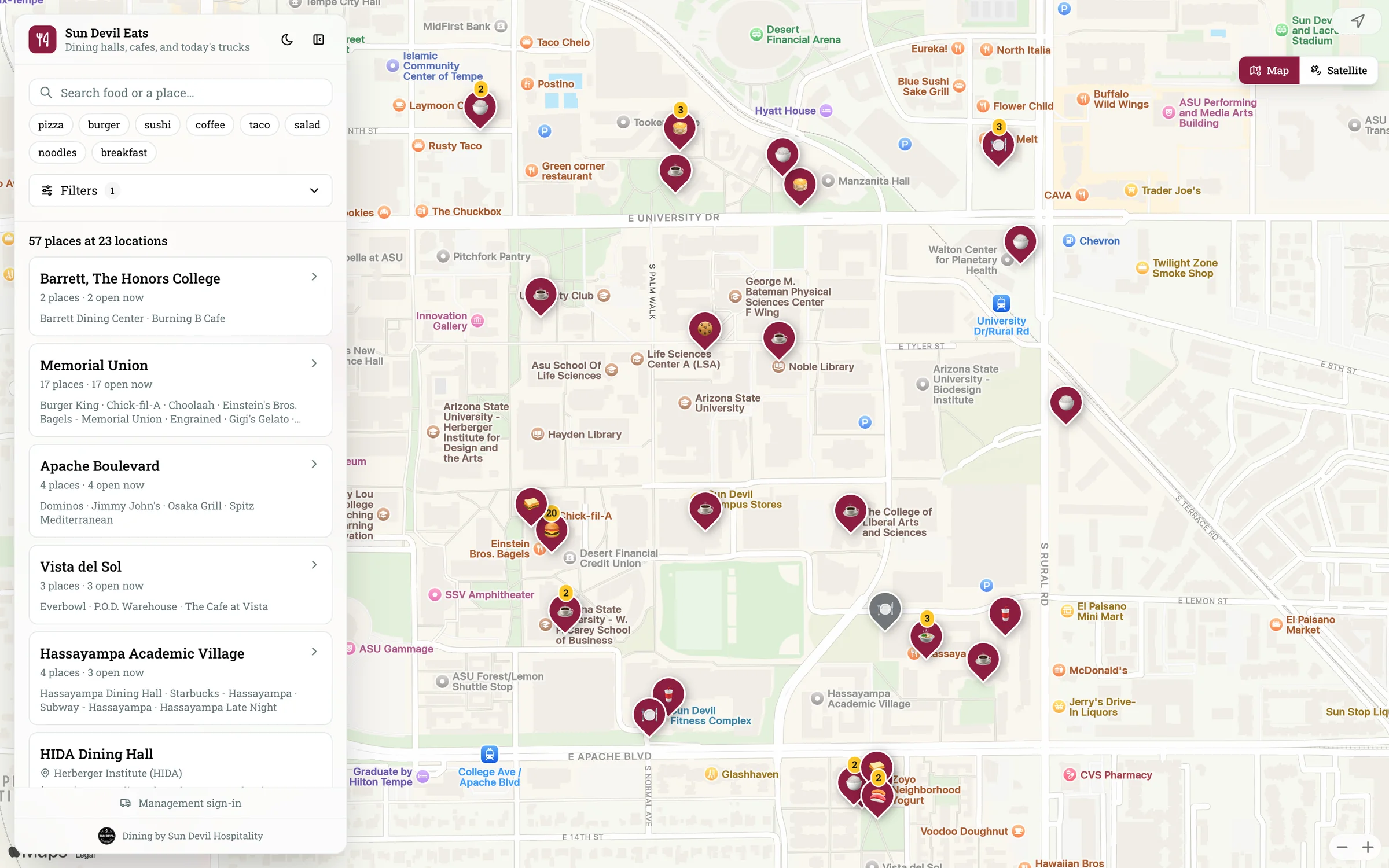Select the pizza quick-search chip
This screenshot has height=868, width=1389.
[51, 124]
